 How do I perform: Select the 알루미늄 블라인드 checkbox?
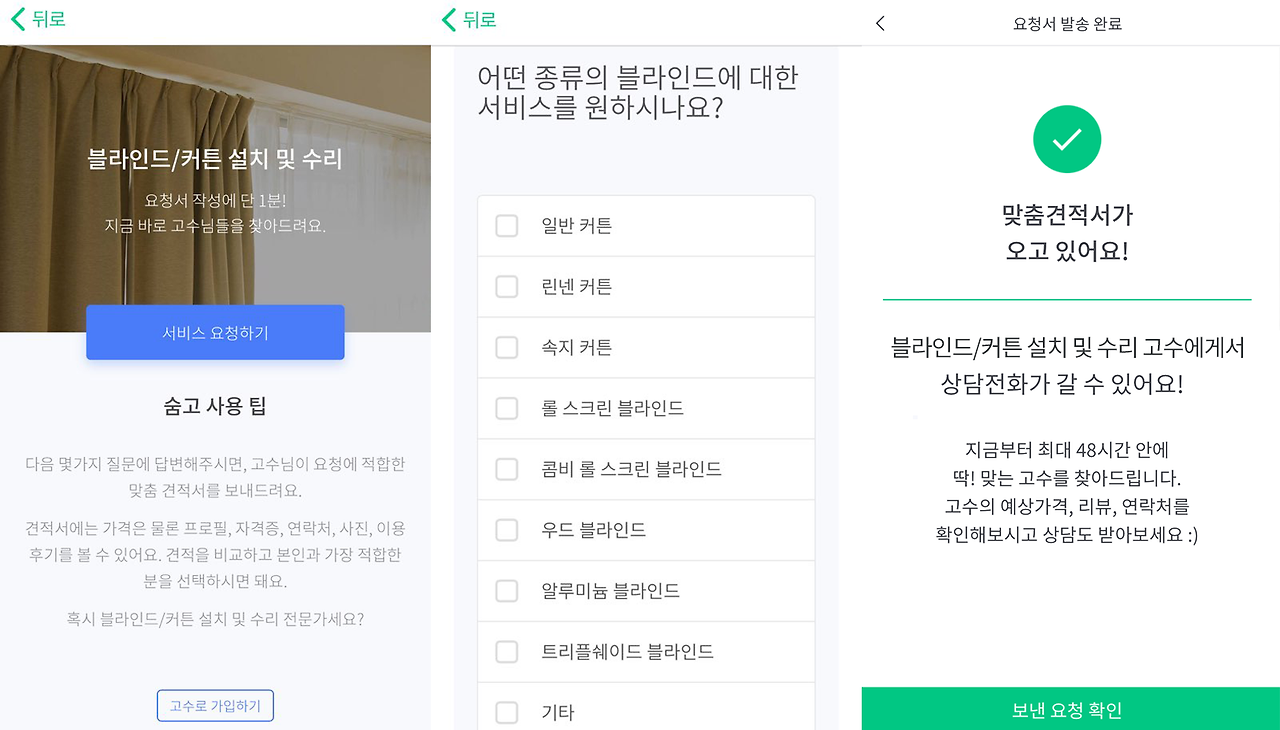(506, 591)
